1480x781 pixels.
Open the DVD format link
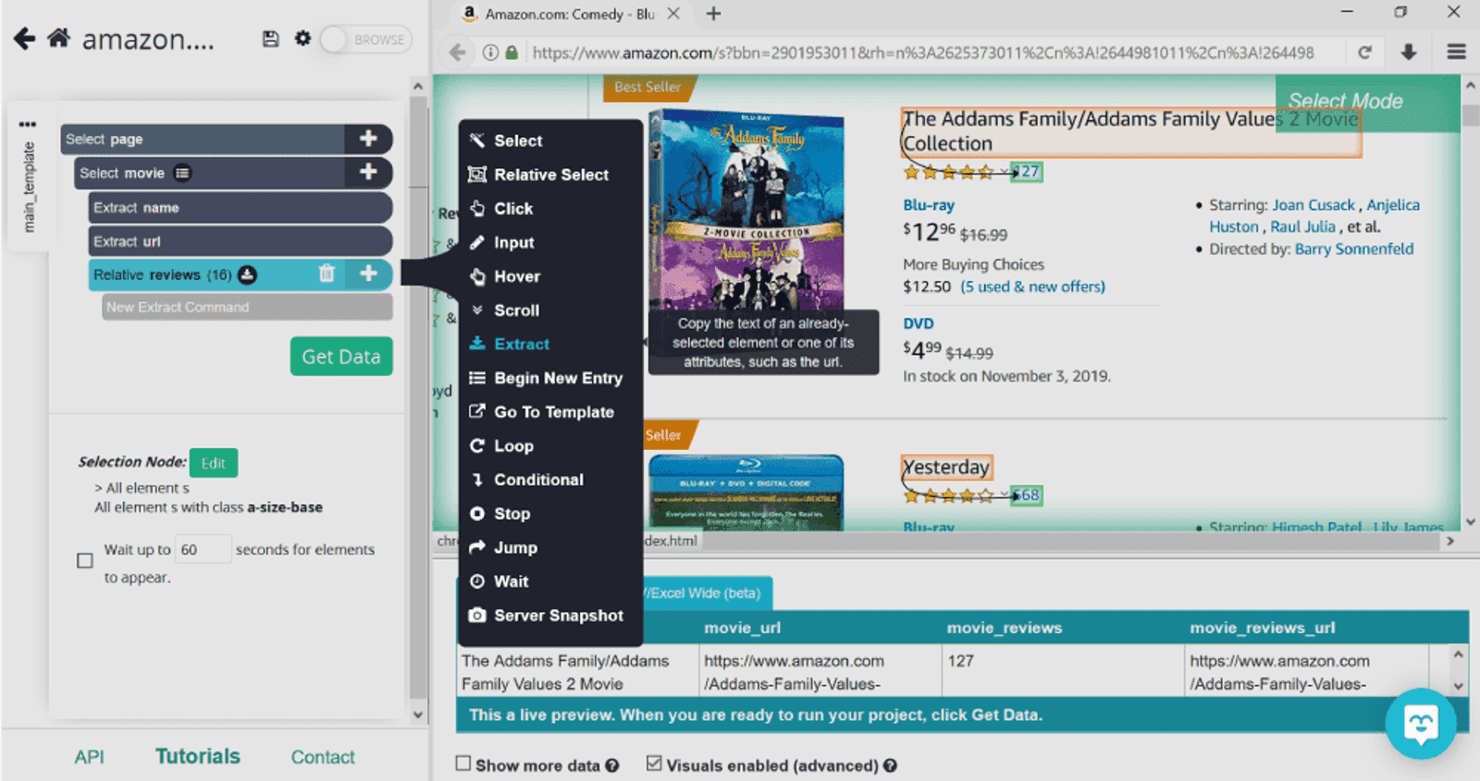coord(918,324)
